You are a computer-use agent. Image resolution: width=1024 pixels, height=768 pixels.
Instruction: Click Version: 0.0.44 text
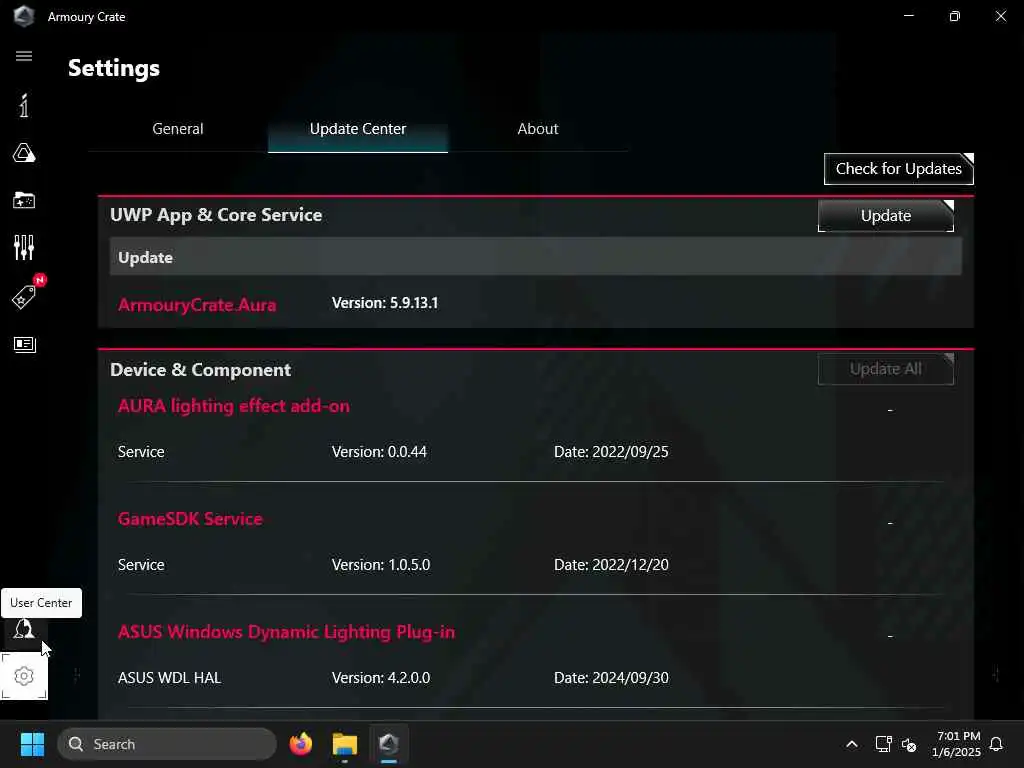coord(379,452)
